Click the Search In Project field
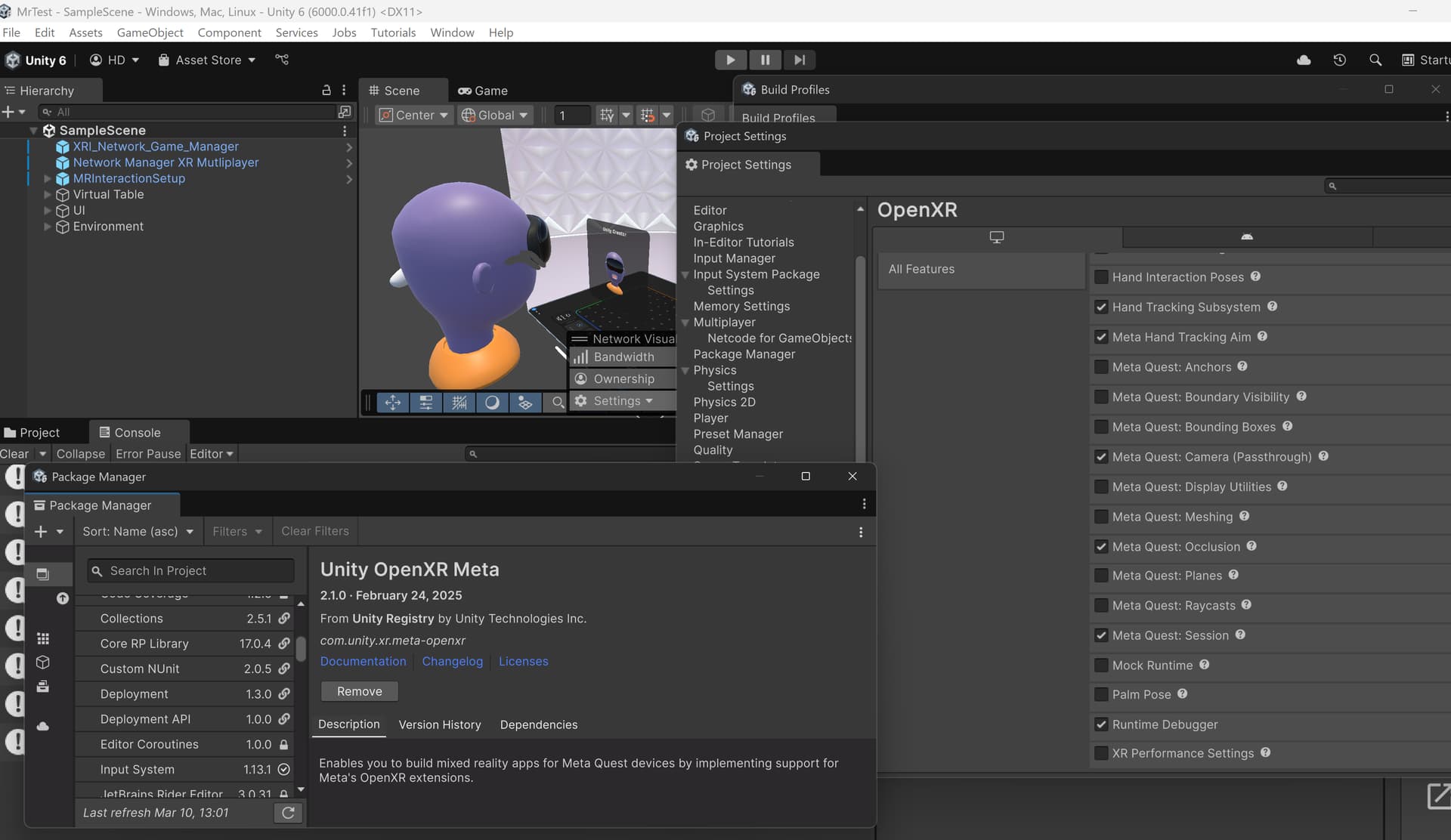Viewport: 1451px width, 840px height. click(x=190, y=570)
